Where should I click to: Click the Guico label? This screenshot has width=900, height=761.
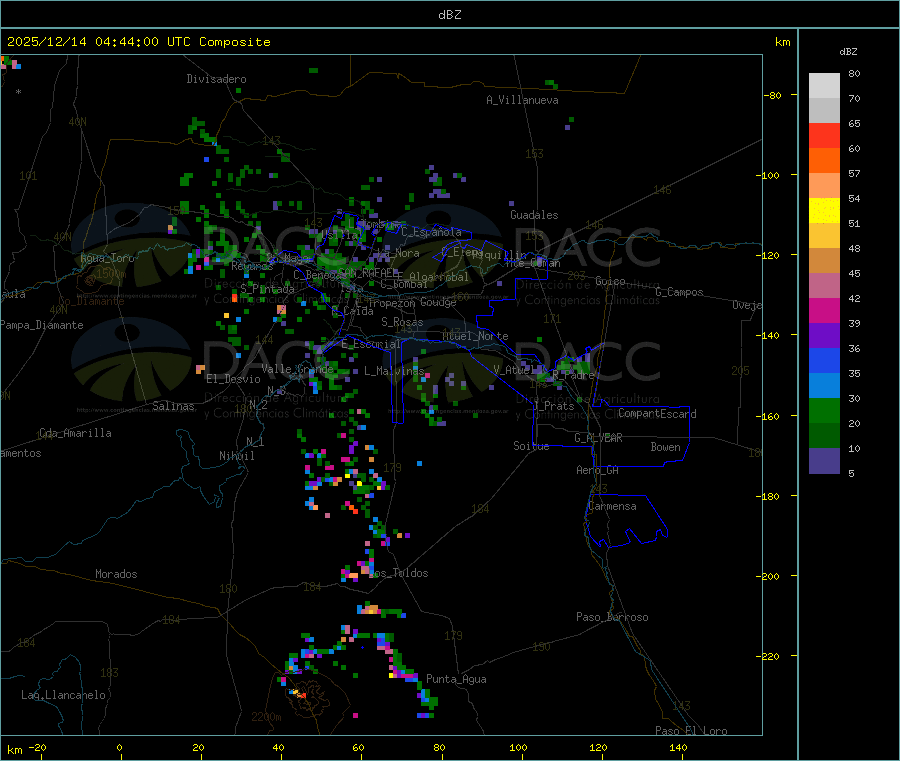tap(610, 281)
